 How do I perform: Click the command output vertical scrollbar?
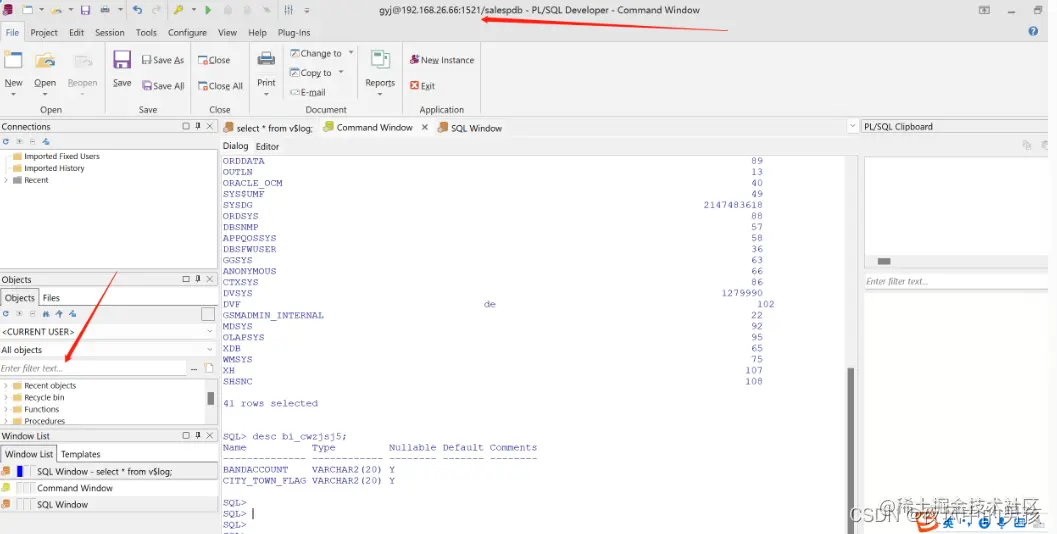coord(850,450)
